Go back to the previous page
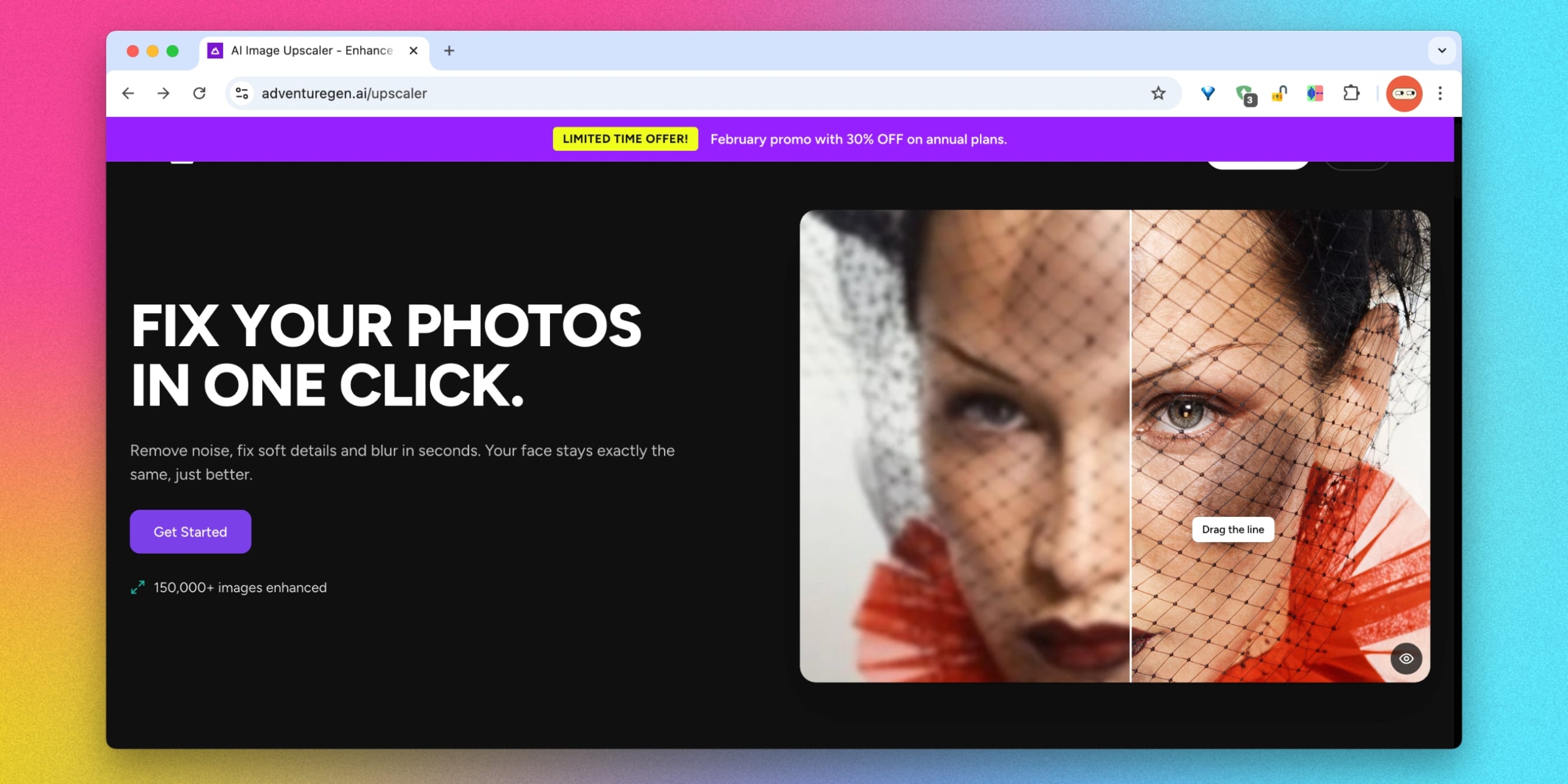 [128, 93]
